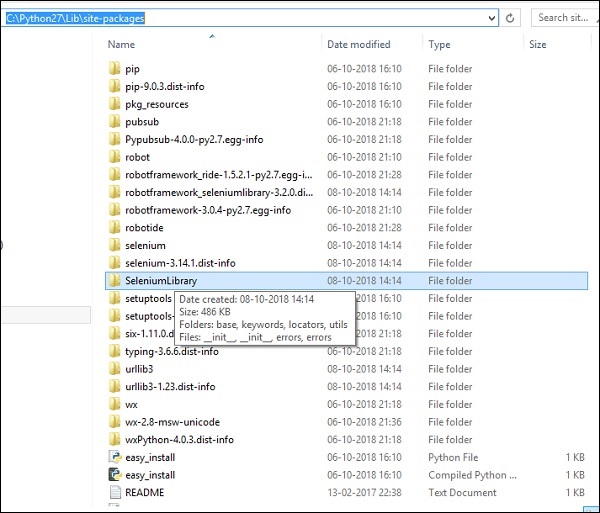Sort files by Date modified column

359,44
